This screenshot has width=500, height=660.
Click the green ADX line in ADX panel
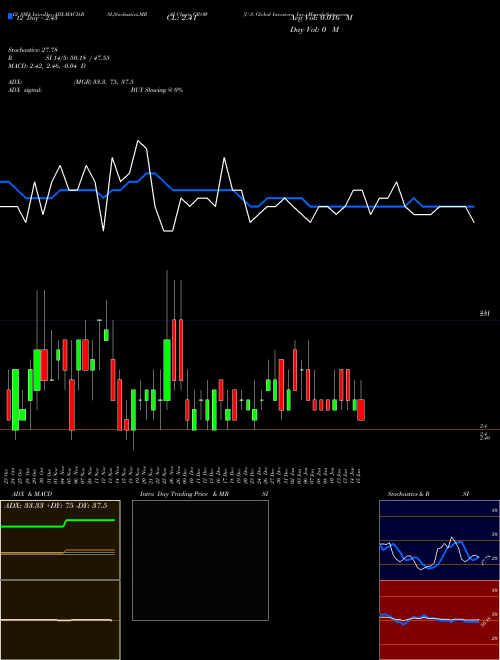pos(58,523)
